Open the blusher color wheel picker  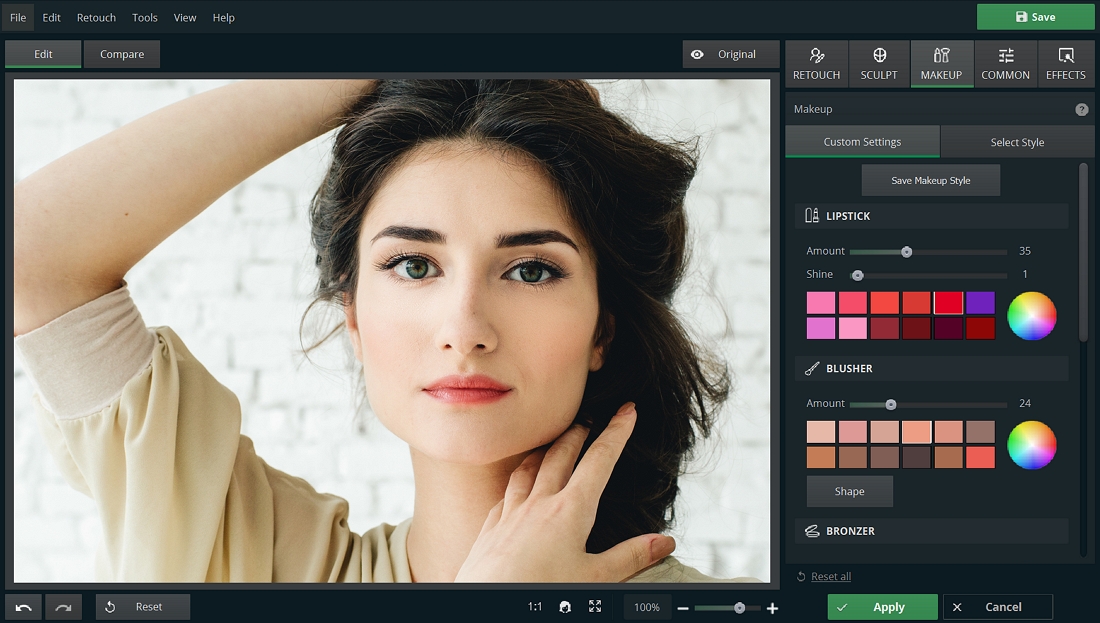1031,445
